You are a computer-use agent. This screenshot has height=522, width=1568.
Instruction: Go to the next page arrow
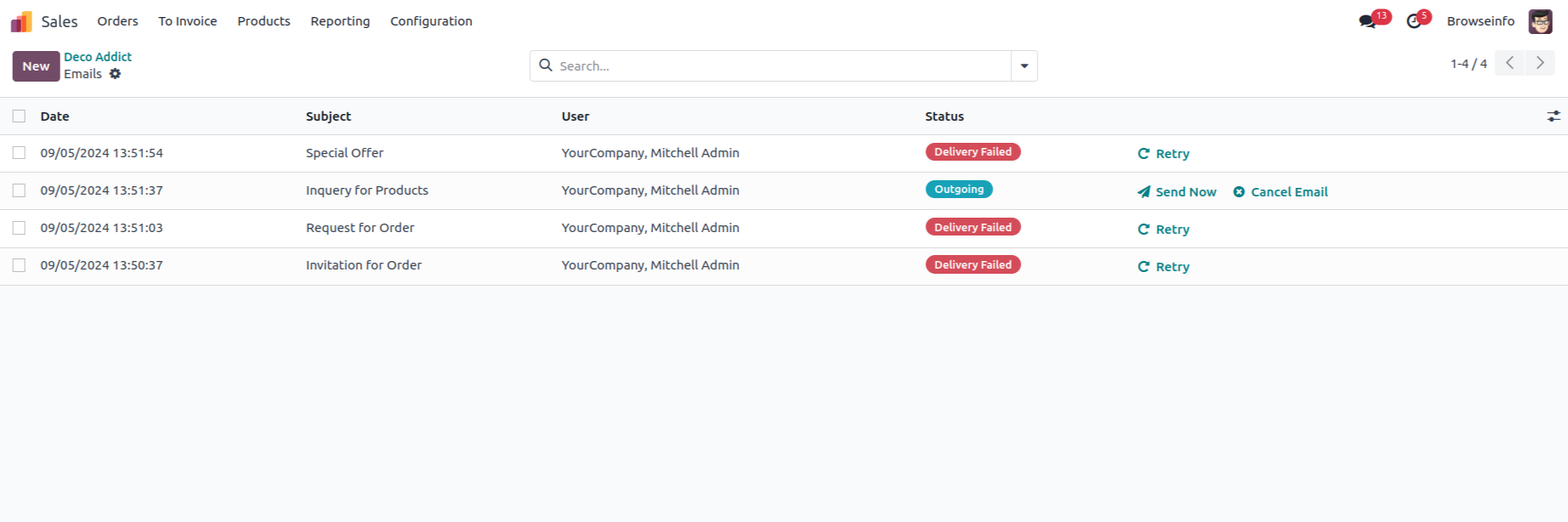tap(1539, 63)
